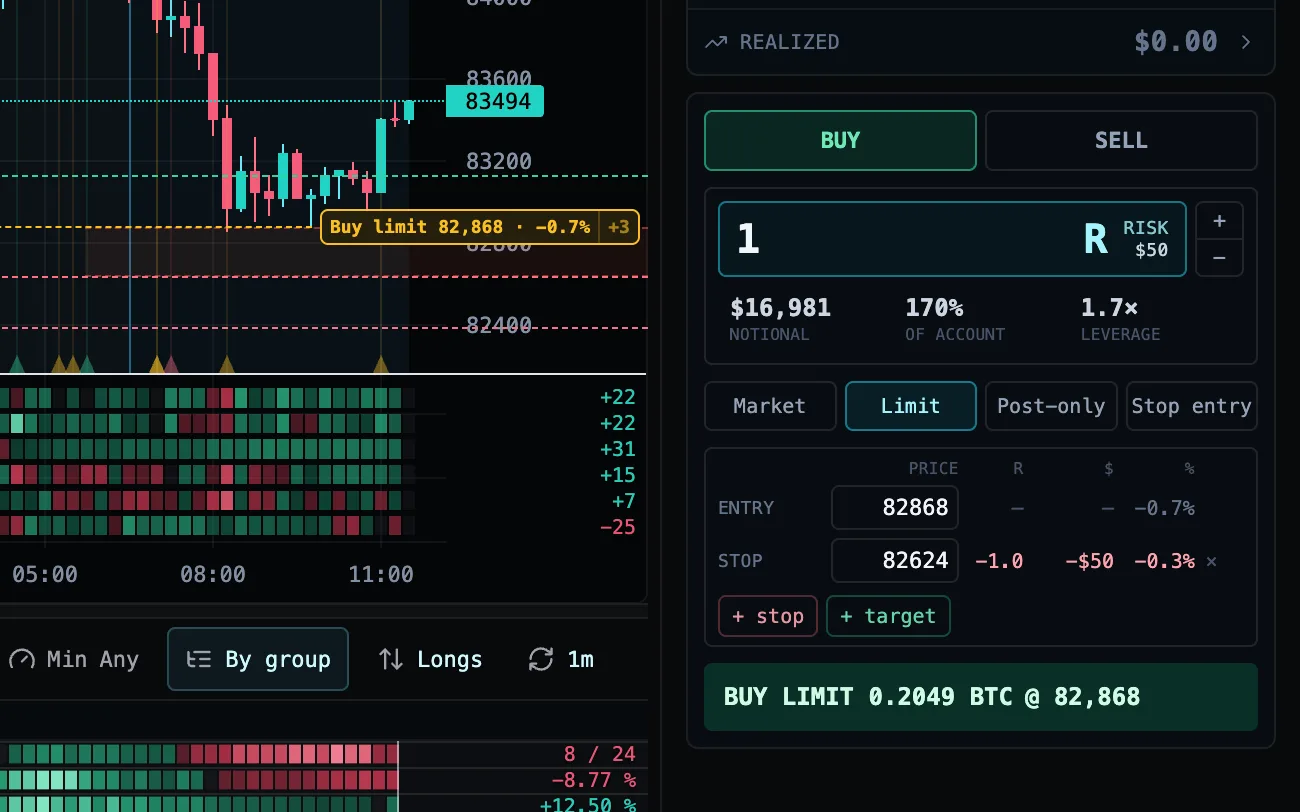Click the 83600 price axis label
Image resolution: width=1300 pixels, height=812 pixels.
point(499,79)
